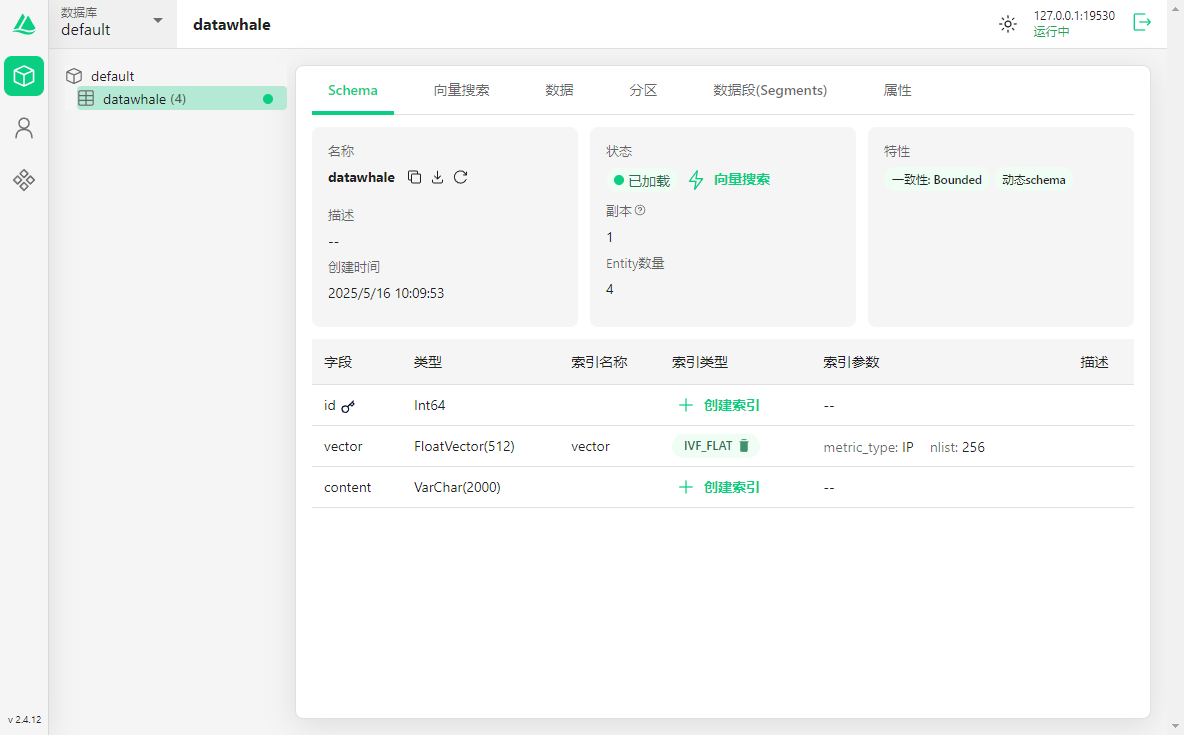This screenshot has height=735, width=1184.
Task: Open the Databases cube icon in sidebar
Action: coord(24,76)
